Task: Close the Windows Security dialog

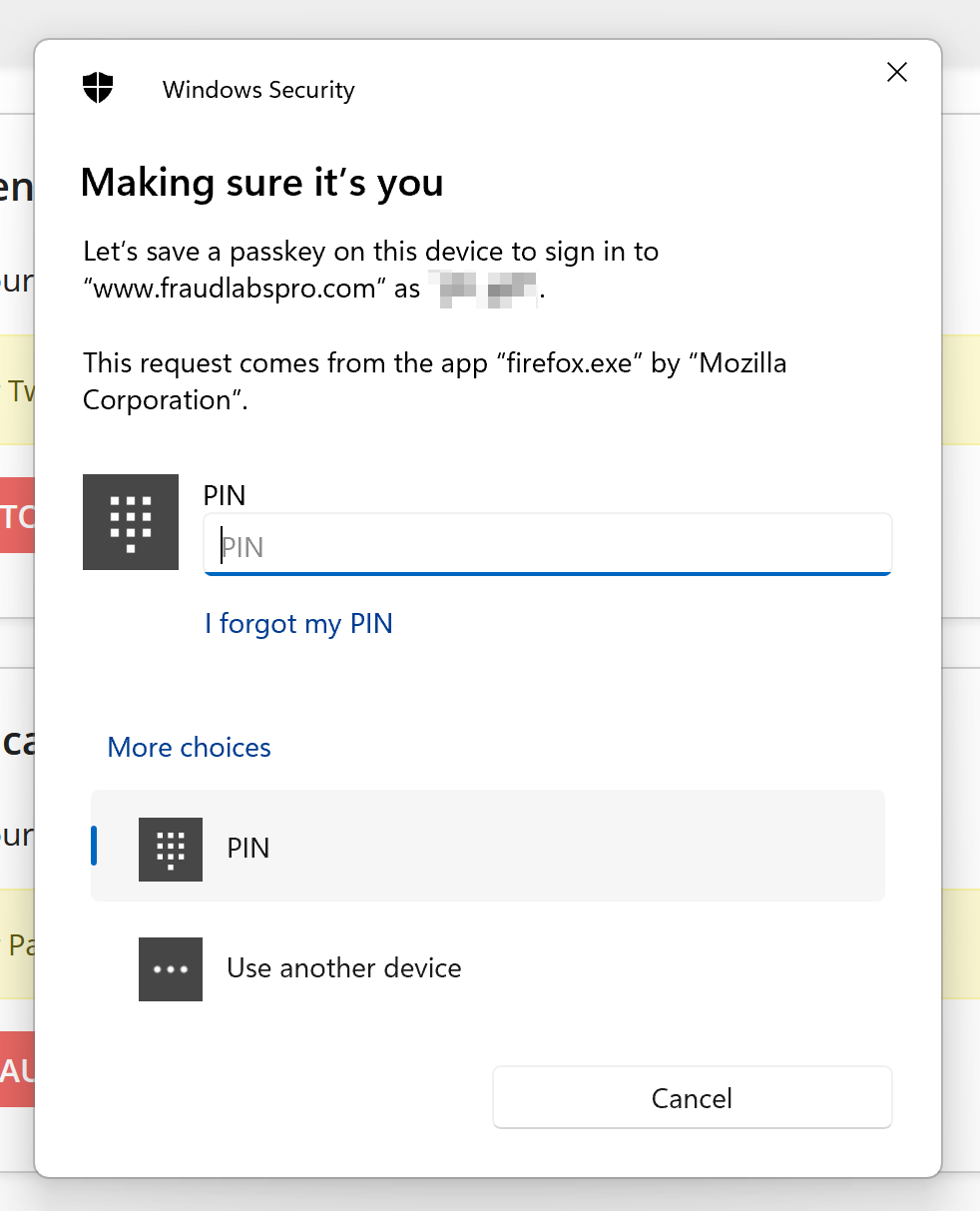Action: click(x=897, y=72)
